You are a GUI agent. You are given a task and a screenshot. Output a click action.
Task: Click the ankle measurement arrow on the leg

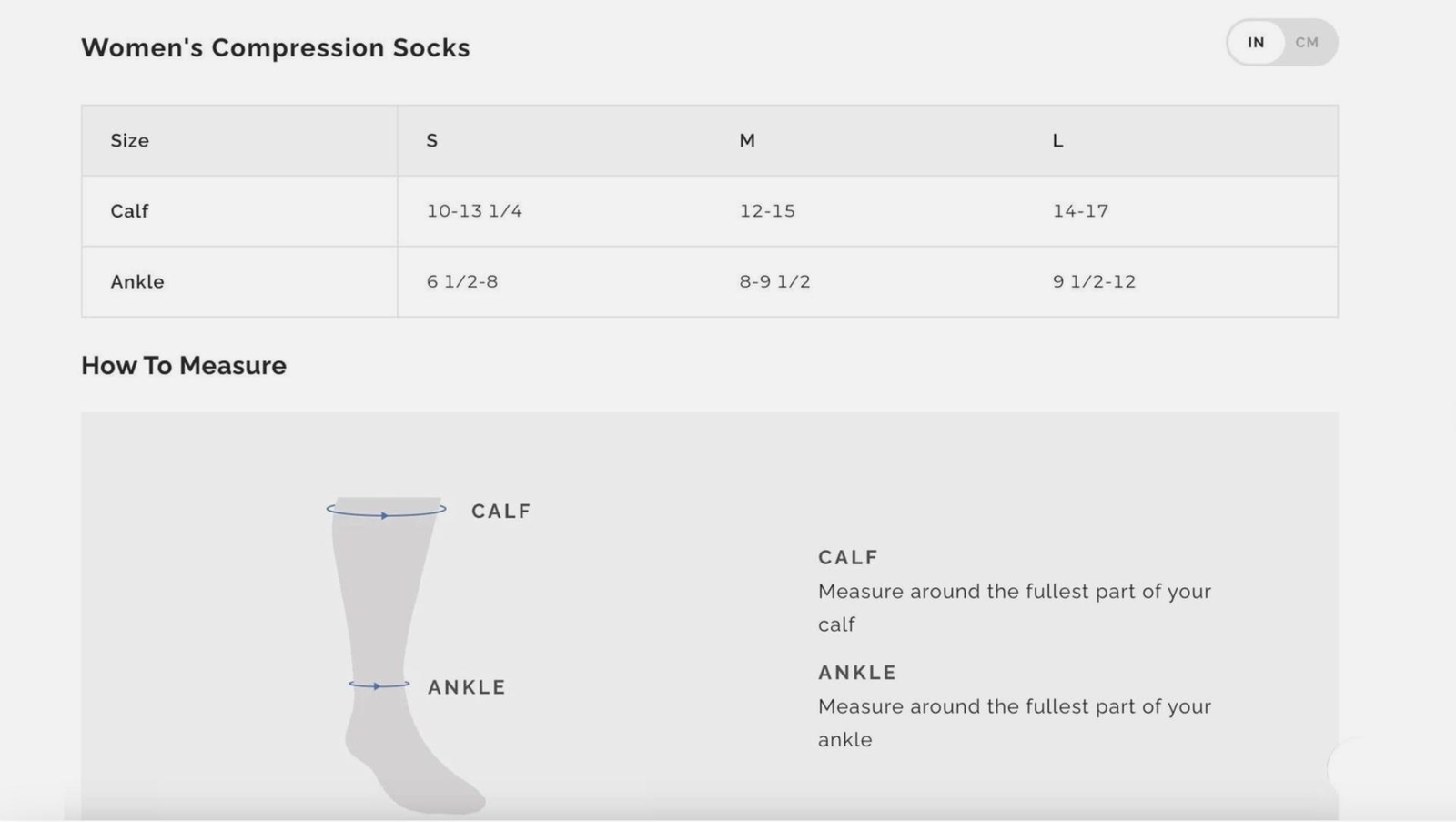tap(379, 685)
